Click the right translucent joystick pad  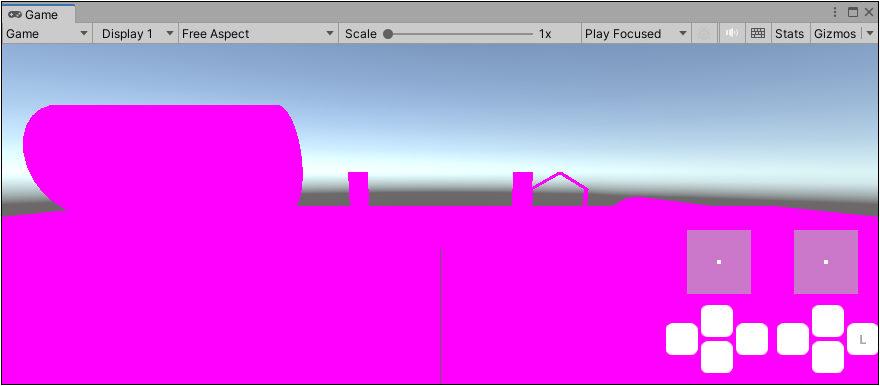(826, 261)
